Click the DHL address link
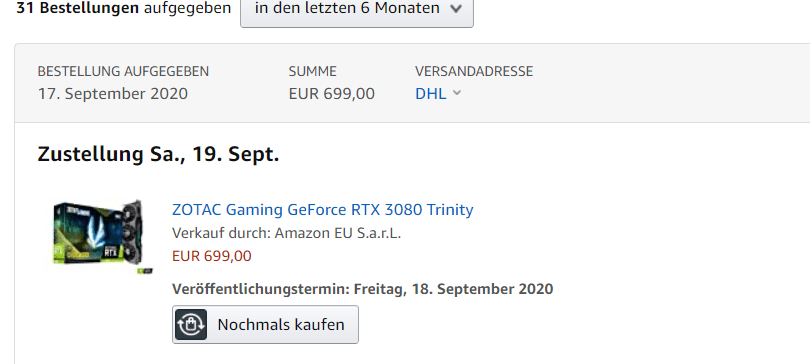Viewport: 810px width, 364px height. click(x=431, y=94)
